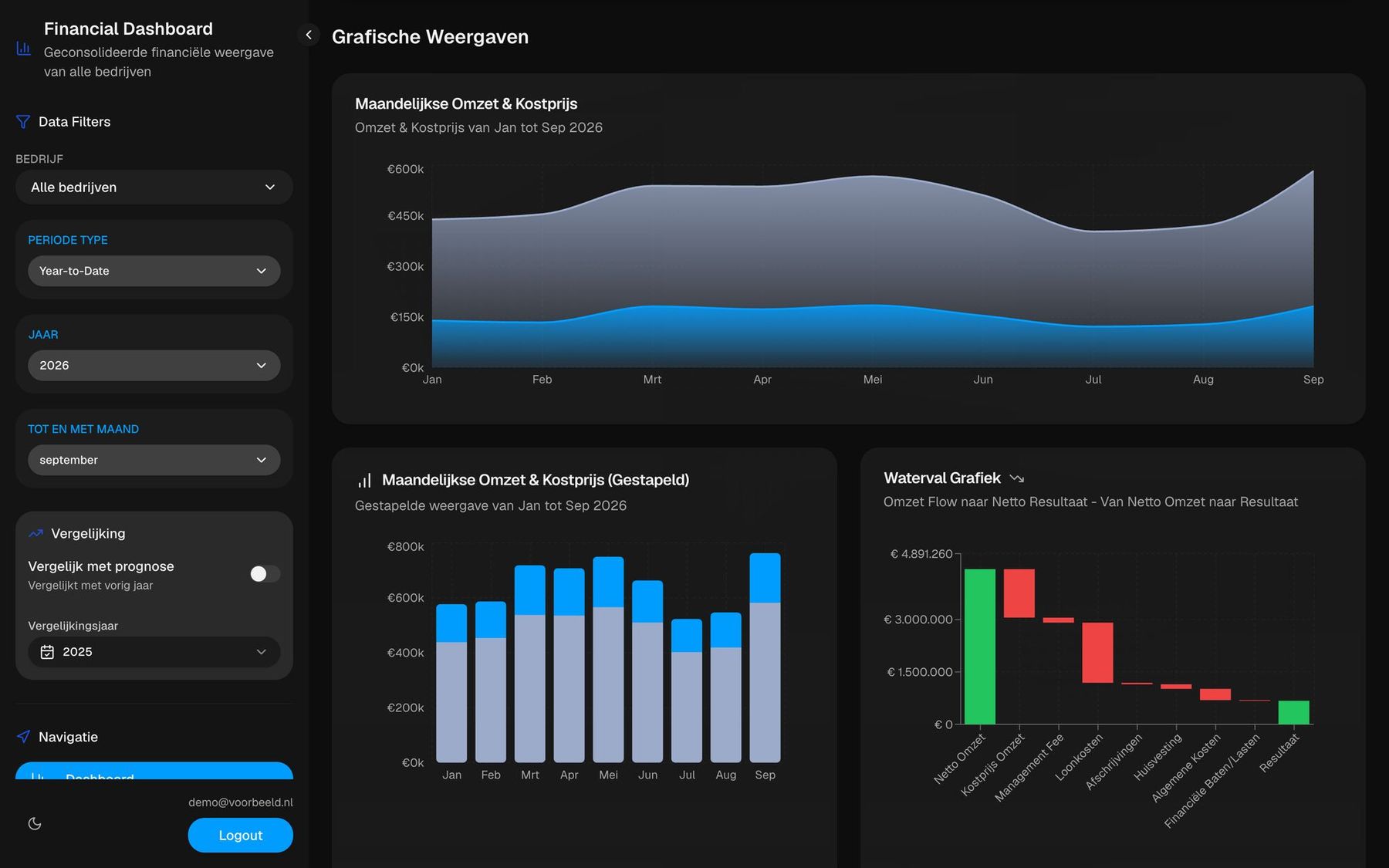Open the Tot en met maand dropdown
1389x868 pixels.
coord(154,460)
